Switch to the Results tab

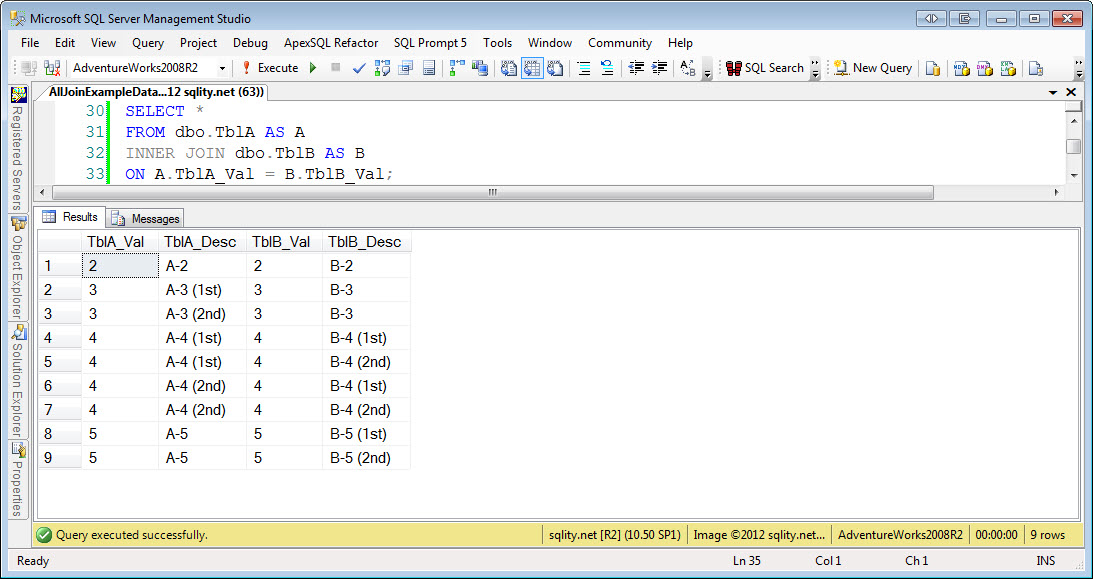pos(70,217)
